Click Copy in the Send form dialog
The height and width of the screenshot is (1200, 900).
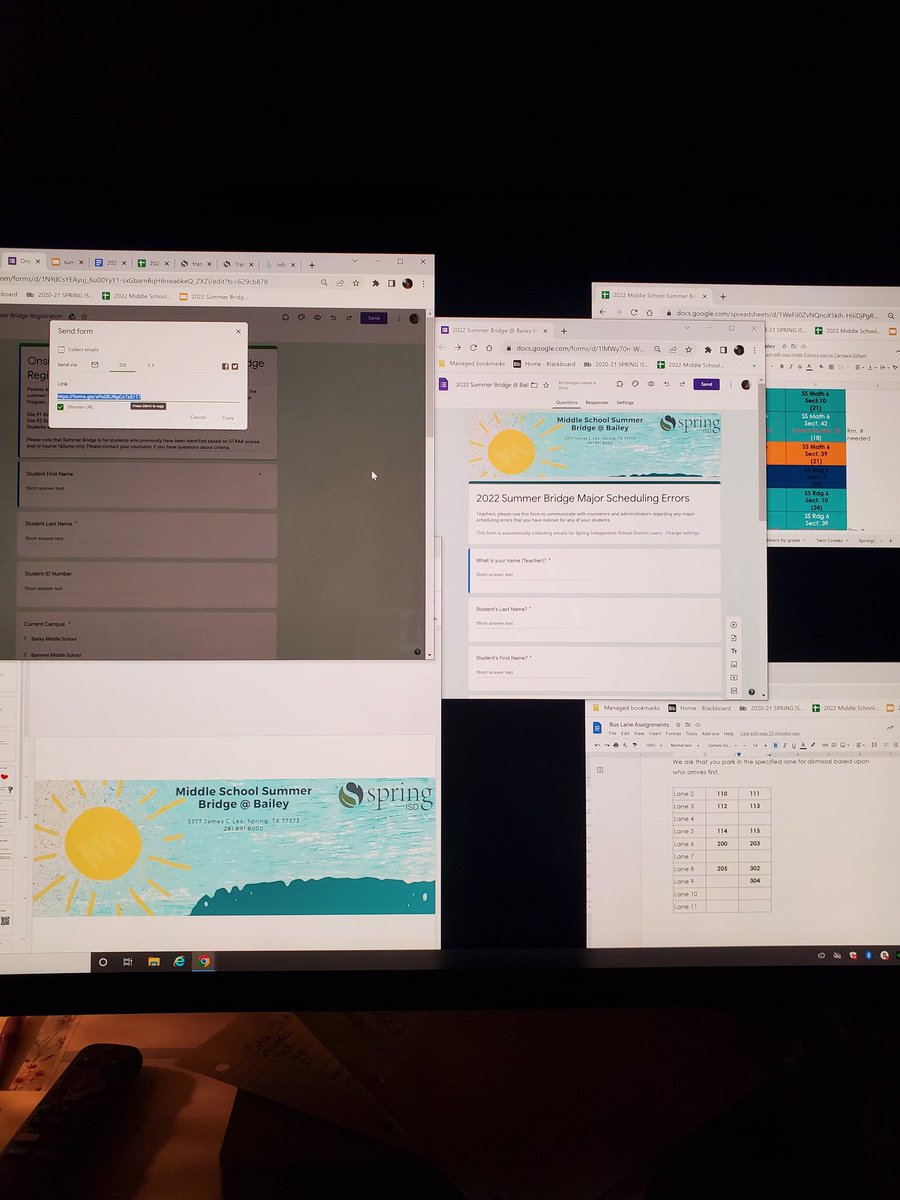[228, 418]
